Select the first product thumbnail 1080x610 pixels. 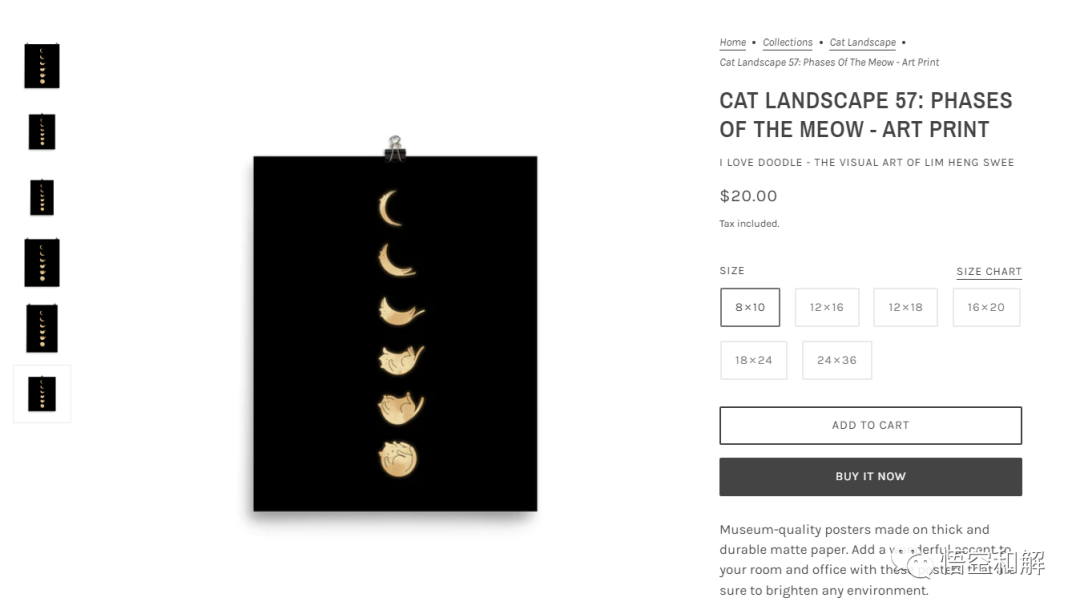(x=42, y=66)
